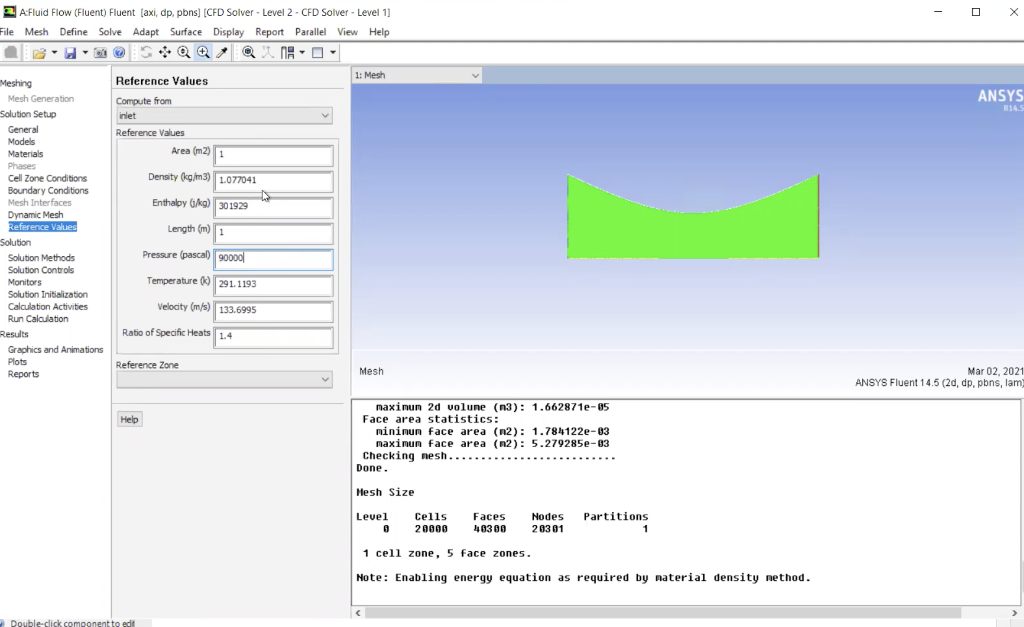Select Reference Values in the tree
The width and height of the screenshot is (1024, 627).
[x=42, y=227]
